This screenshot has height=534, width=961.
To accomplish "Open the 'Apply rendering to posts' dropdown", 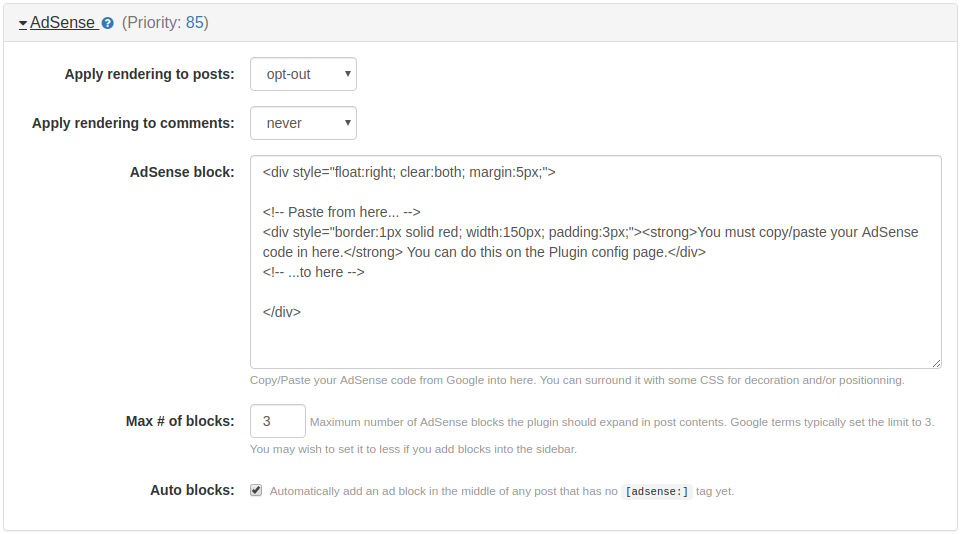I will click(x=303, y=74).
